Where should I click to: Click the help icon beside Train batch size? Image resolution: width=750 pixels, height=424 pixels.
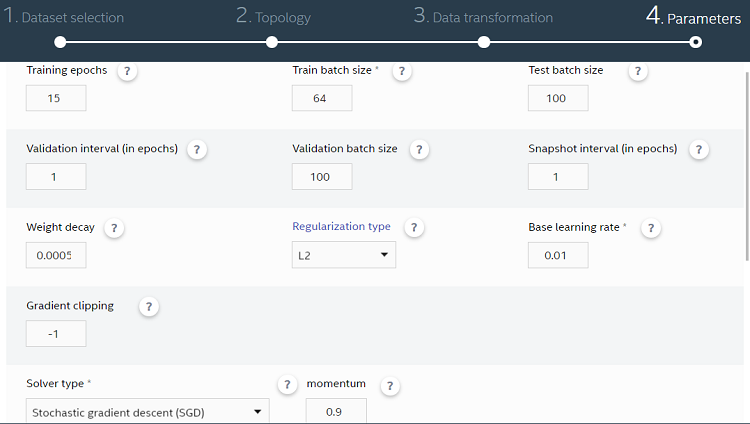[x=402, y=71]
